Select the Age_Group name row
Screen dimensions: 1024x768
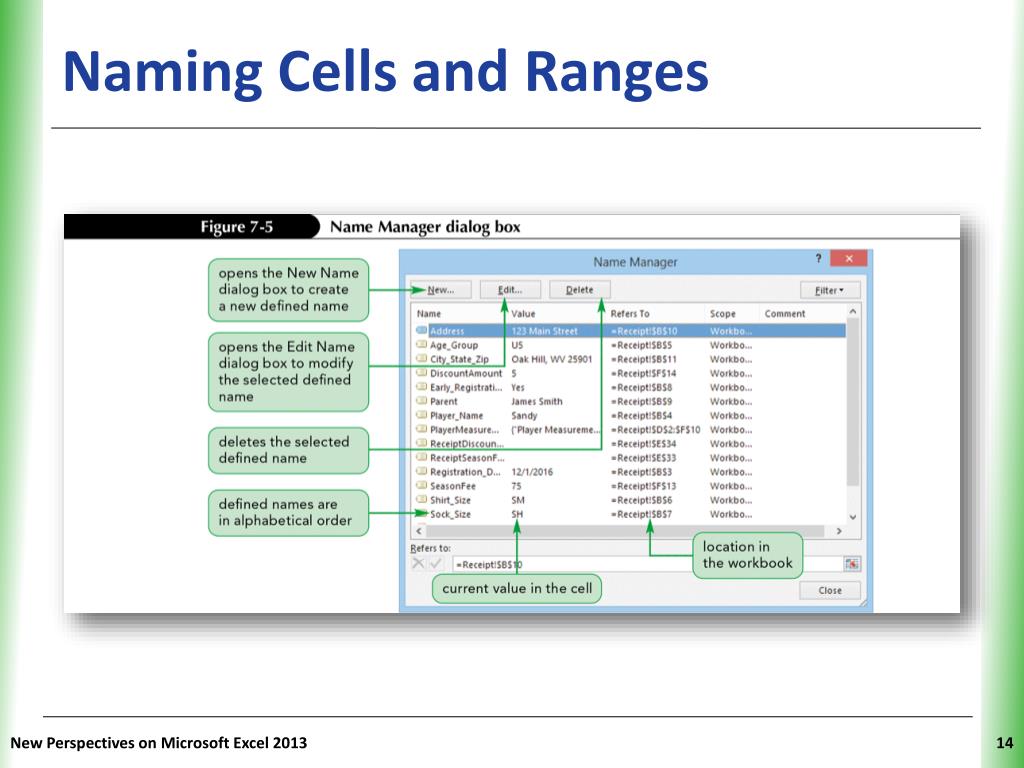point(630,345)
